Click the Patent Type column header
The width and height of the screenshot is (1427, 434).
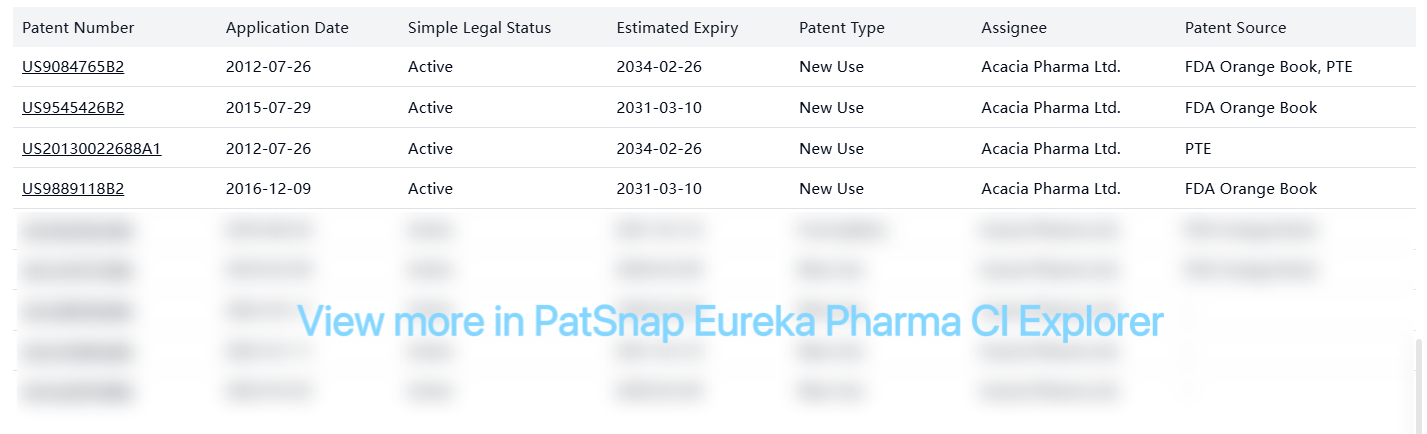[841, 28]
